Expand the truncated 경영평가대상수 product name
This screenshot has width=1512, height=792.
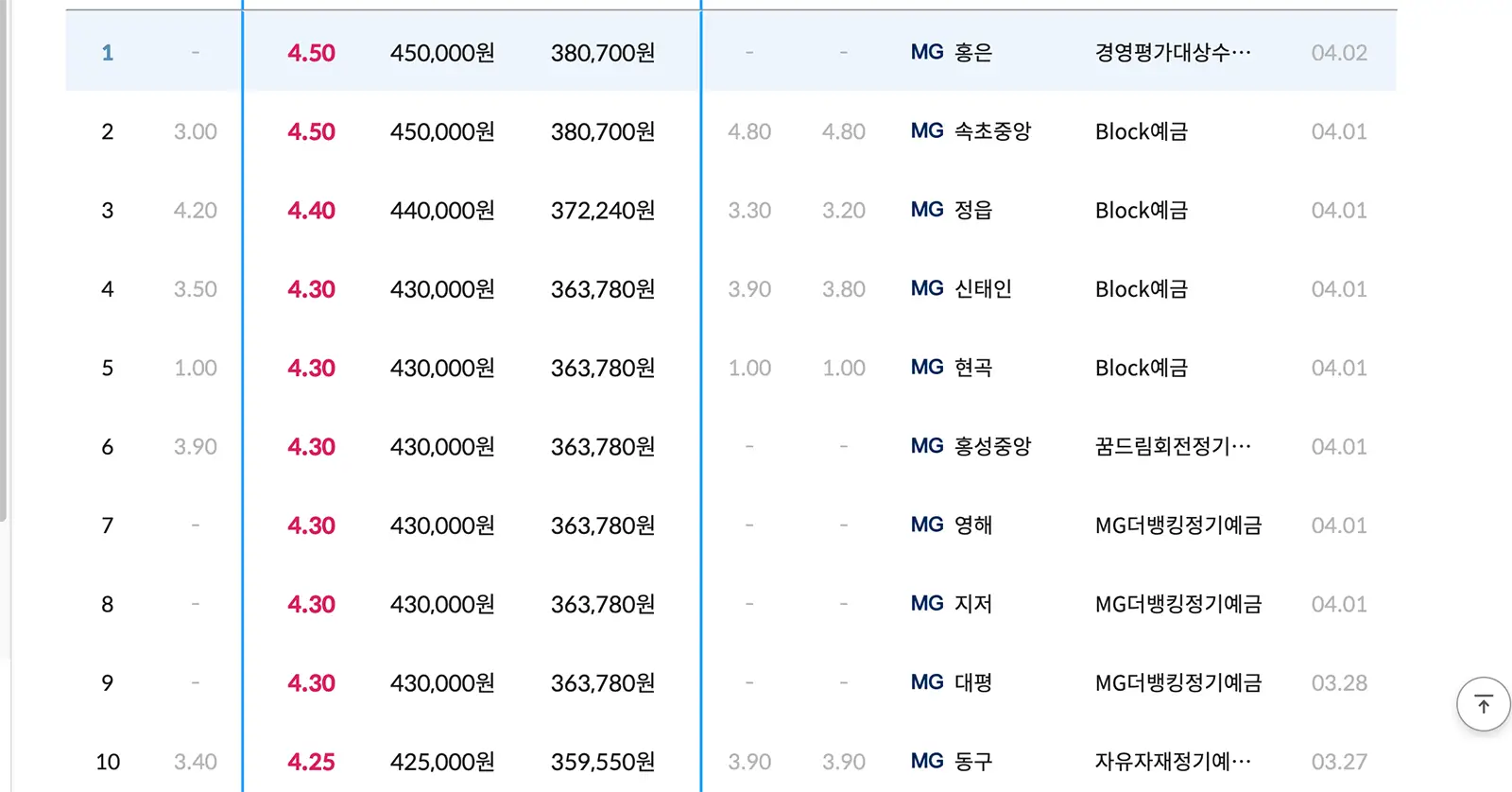(1172, 53)
